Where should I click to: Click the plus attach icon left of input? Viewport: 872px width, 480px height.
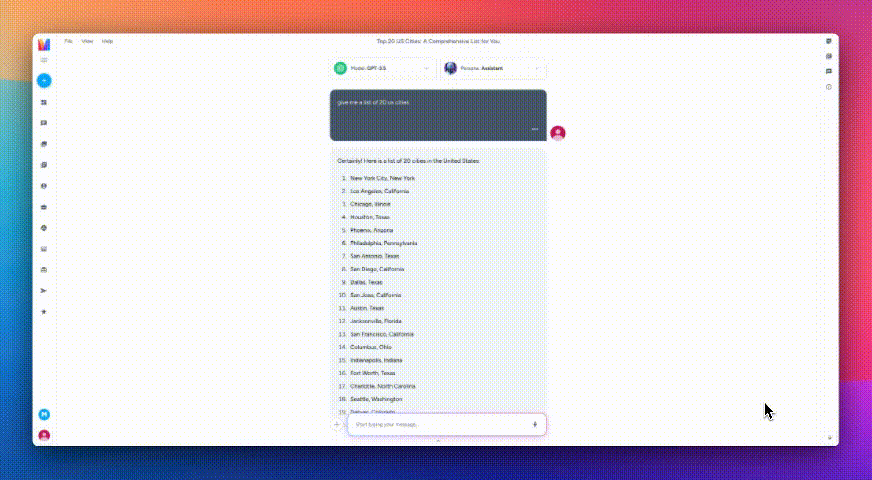pos(336,424)
